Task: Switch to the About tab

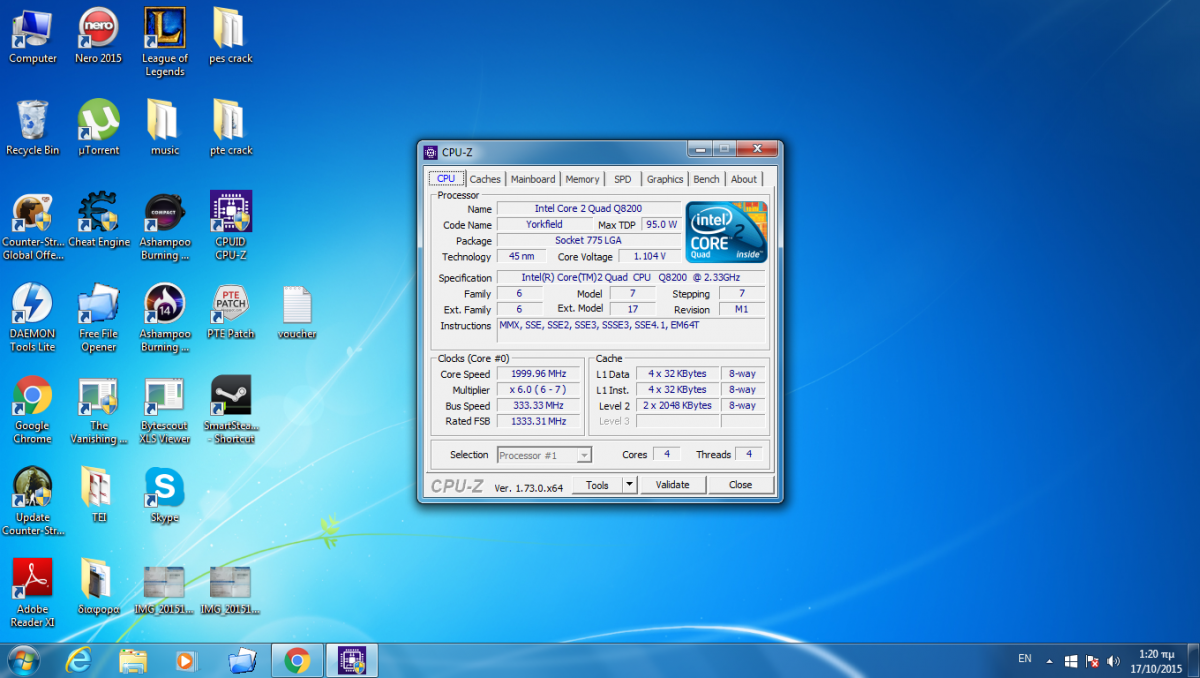Action: pos(744,179)
